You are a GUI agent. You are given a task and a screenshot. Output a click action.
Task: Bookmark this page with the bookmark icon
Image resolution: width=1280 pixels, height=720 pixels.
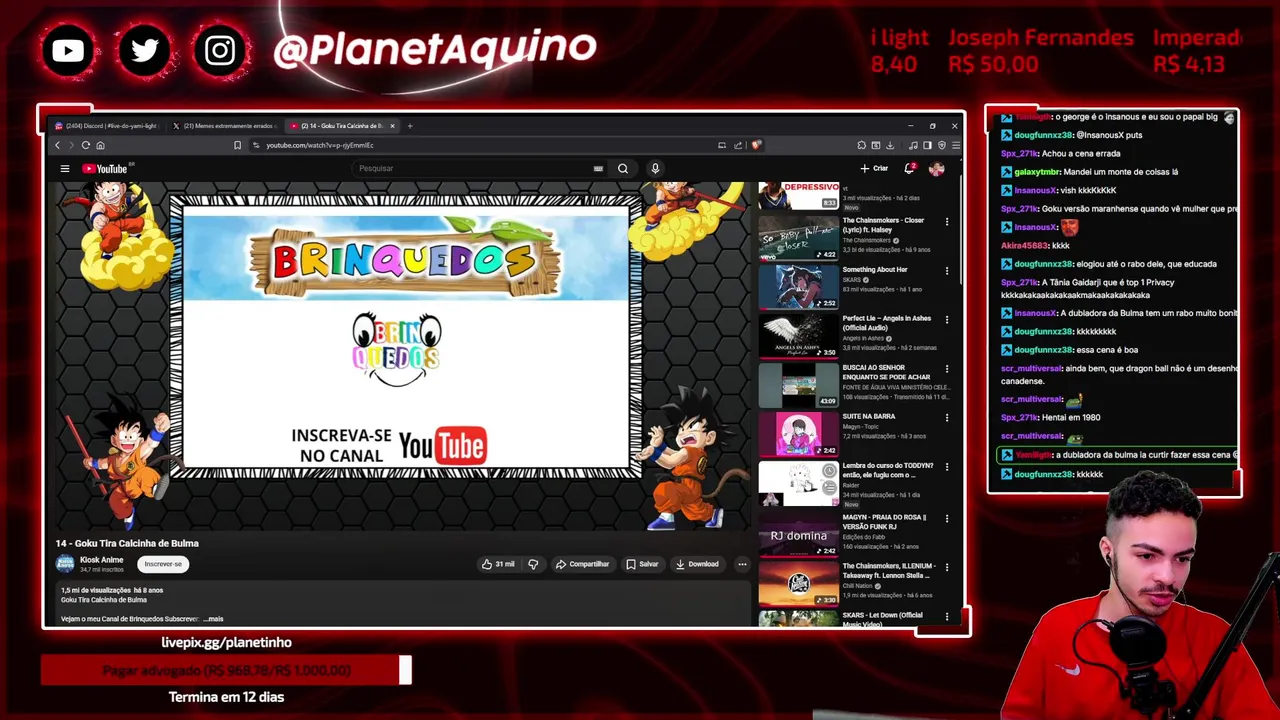pyautogui.click(x=237, y=145)
